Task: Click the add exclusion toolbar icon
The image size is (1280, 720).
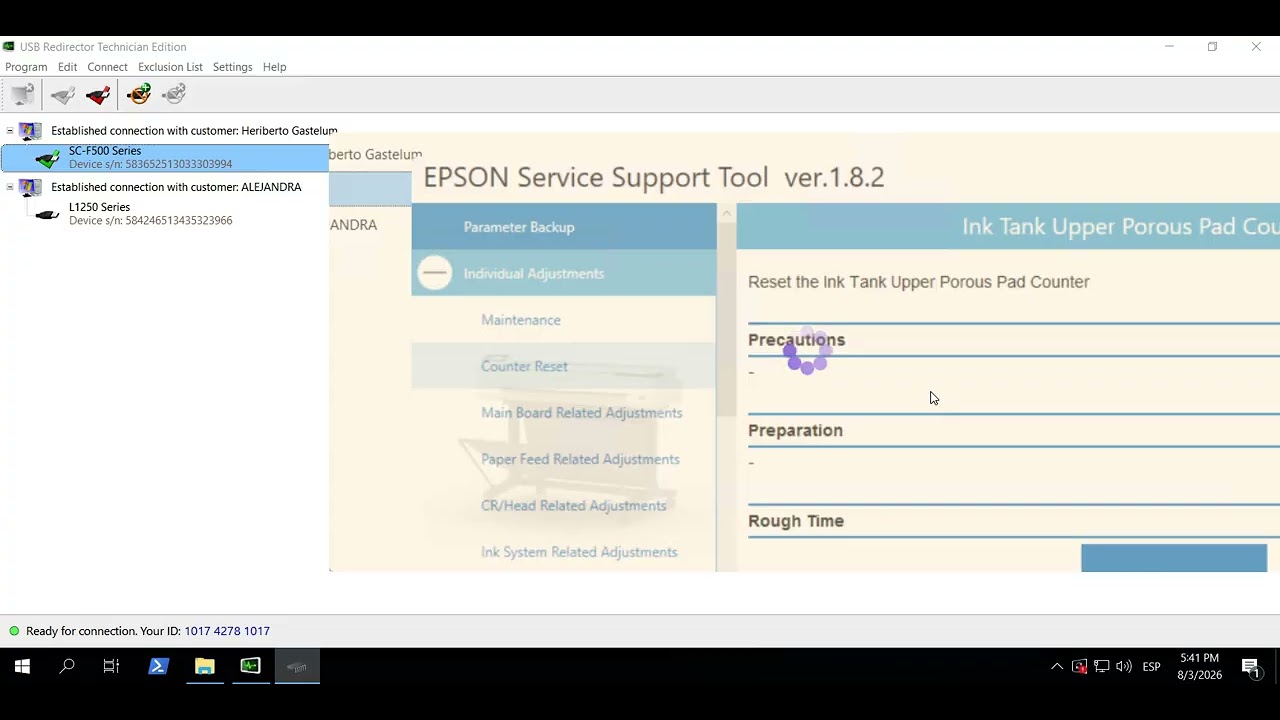Action: (139, 95)
